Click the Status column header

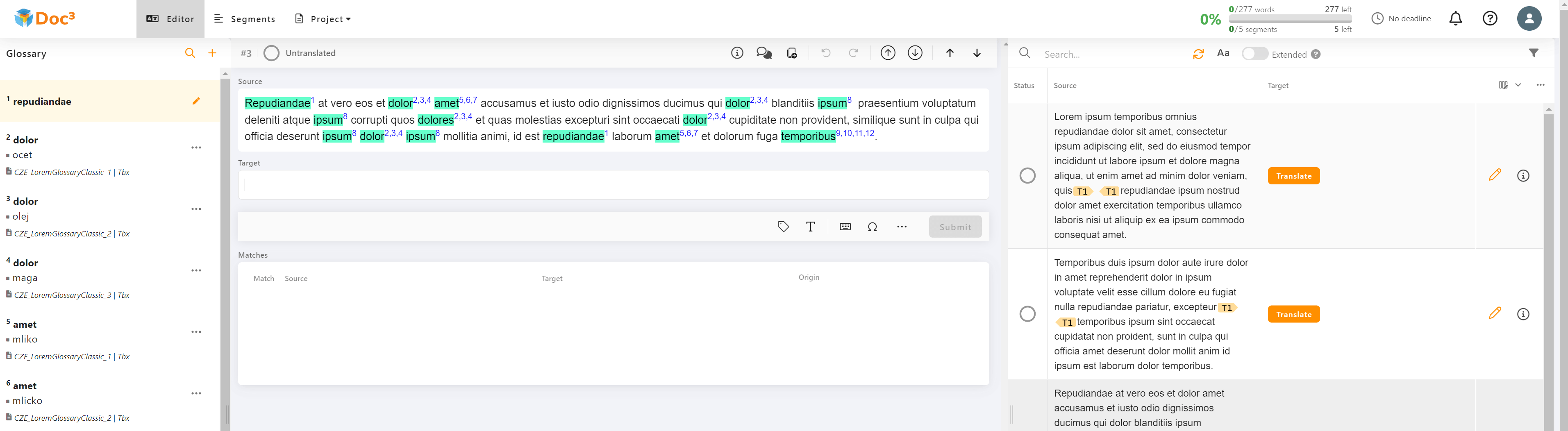coord(1024,86)
